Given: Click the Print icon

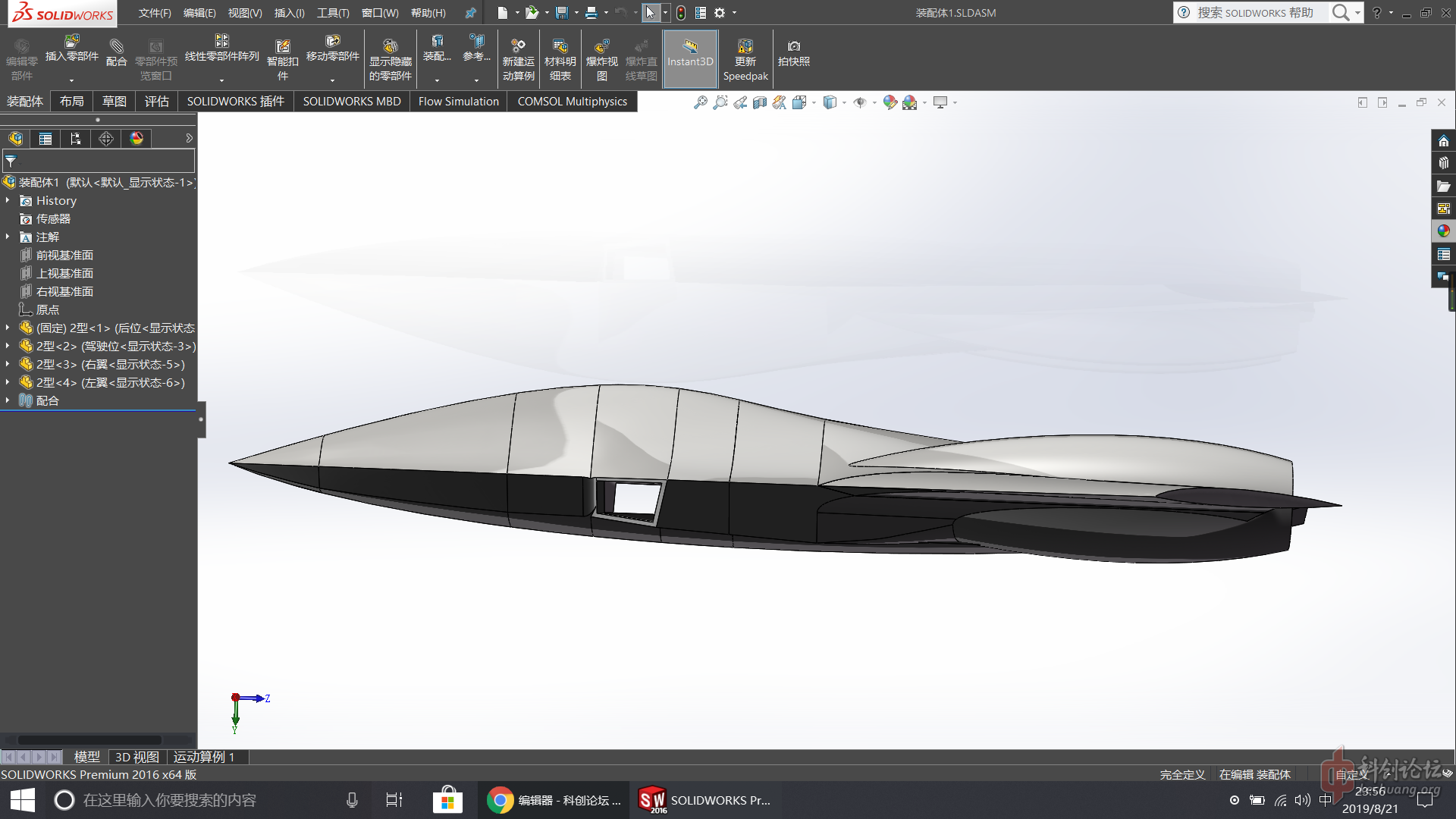Looking at the screenshot, I should point(591,13).
